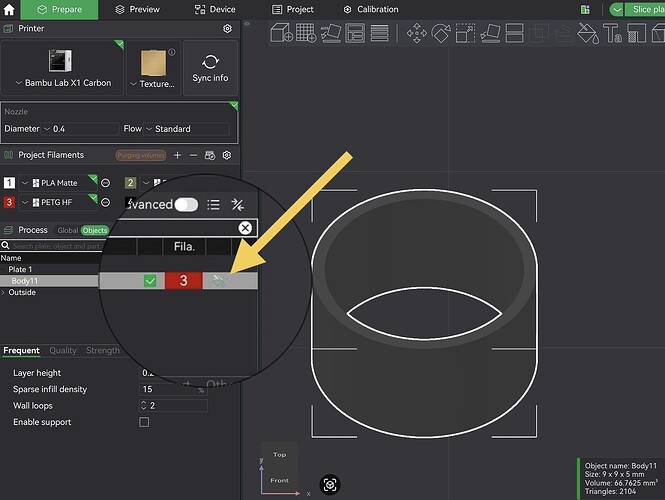
Task: Click the Sync info button
Action: 210,68
